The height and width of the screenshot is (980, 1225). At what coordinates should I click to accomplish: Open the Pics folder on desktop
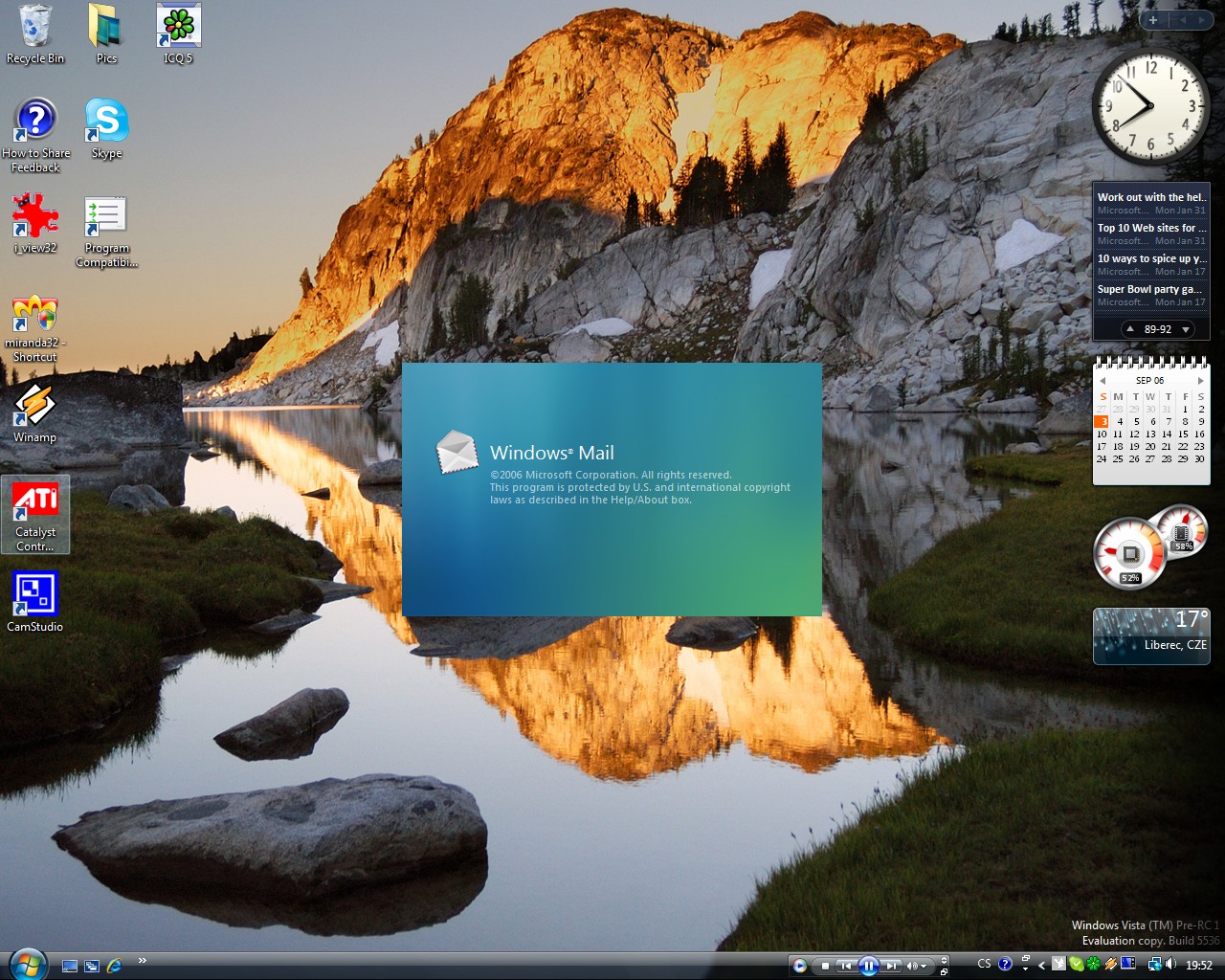pos(105,34)
